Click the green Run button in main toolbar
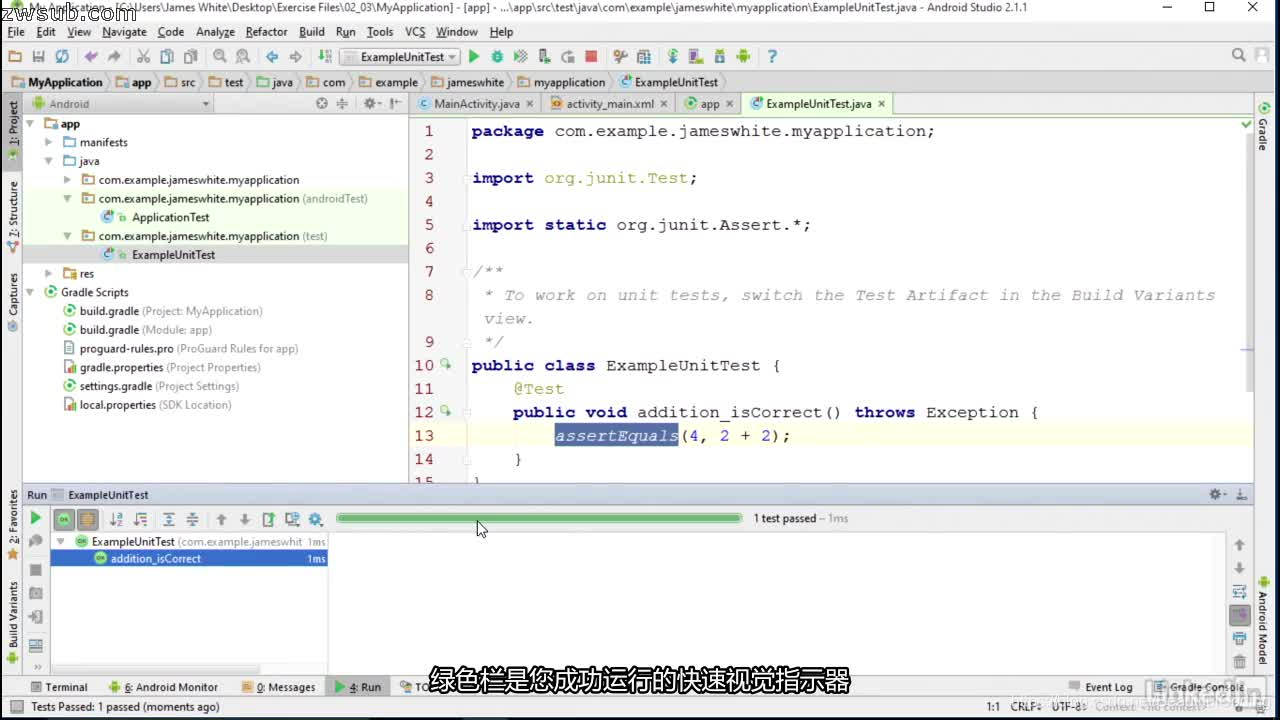Screen dimensions: 1280x720 point(474,57)
